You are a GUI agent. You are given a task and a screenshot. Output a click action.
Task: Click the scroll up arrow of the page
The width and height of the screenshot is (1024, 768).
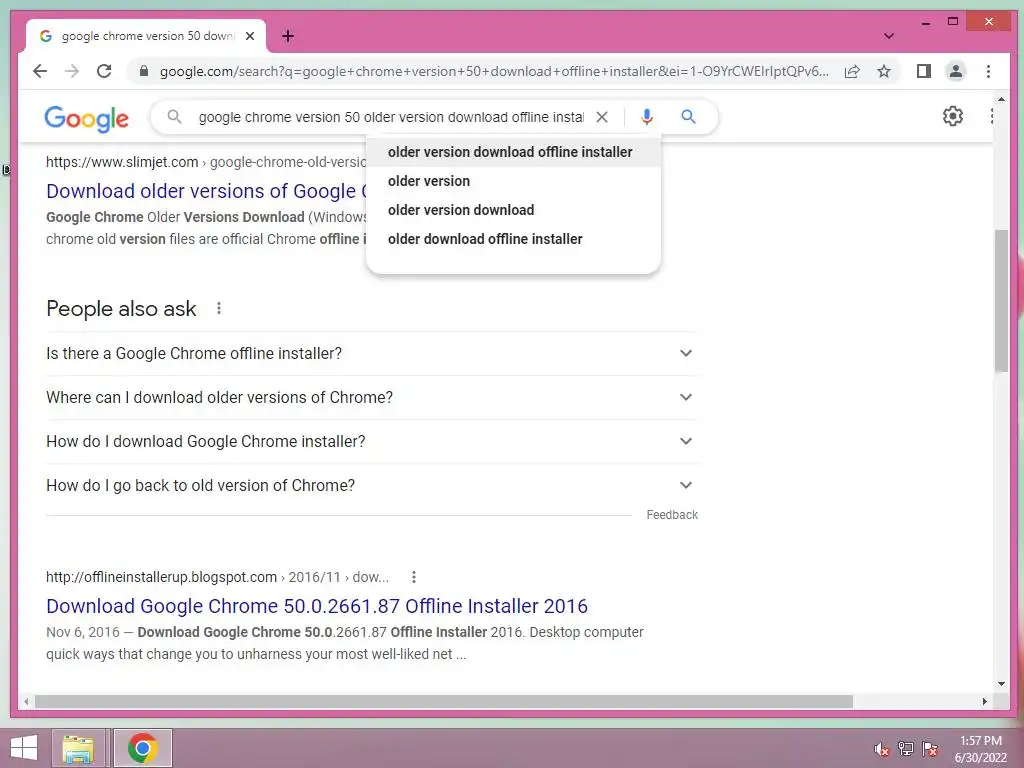(1001, 99)
